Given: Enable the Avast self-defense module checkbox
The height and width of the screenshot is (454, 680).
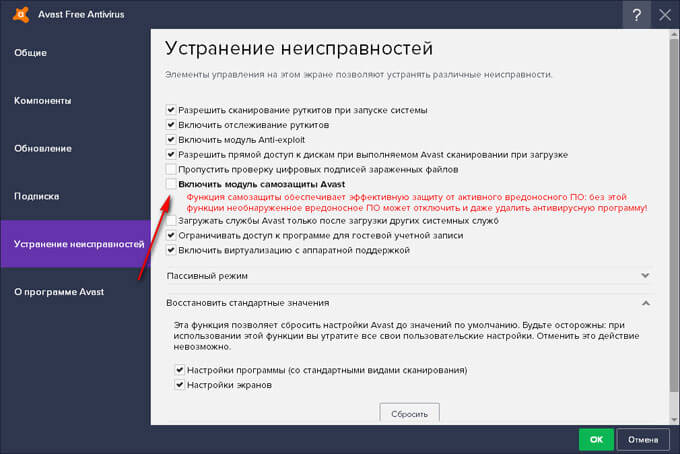Looking at the screenshot, I should [171, 184].
